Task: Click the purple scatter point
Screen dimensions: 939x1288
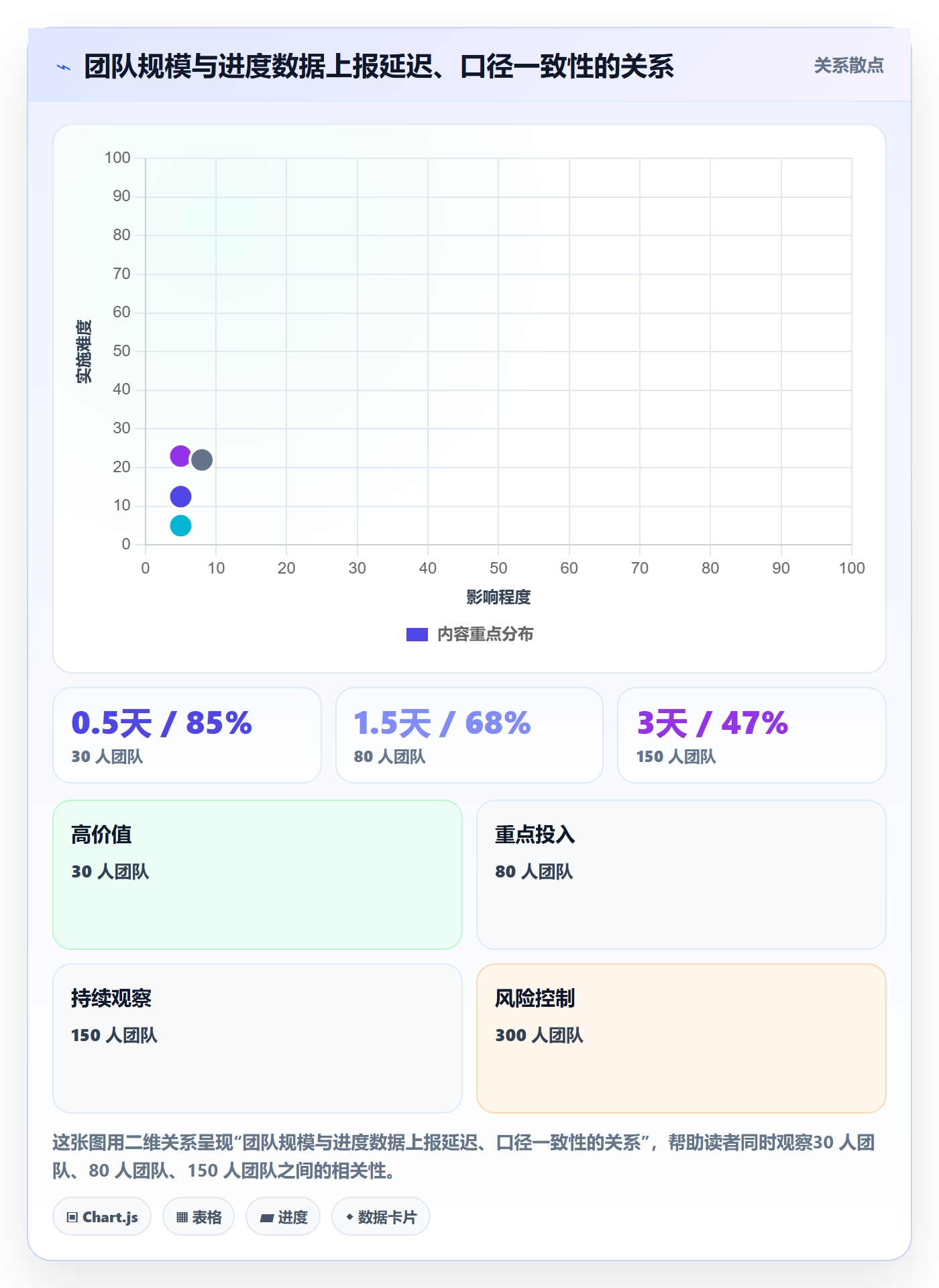Action: tap(180, 456)
